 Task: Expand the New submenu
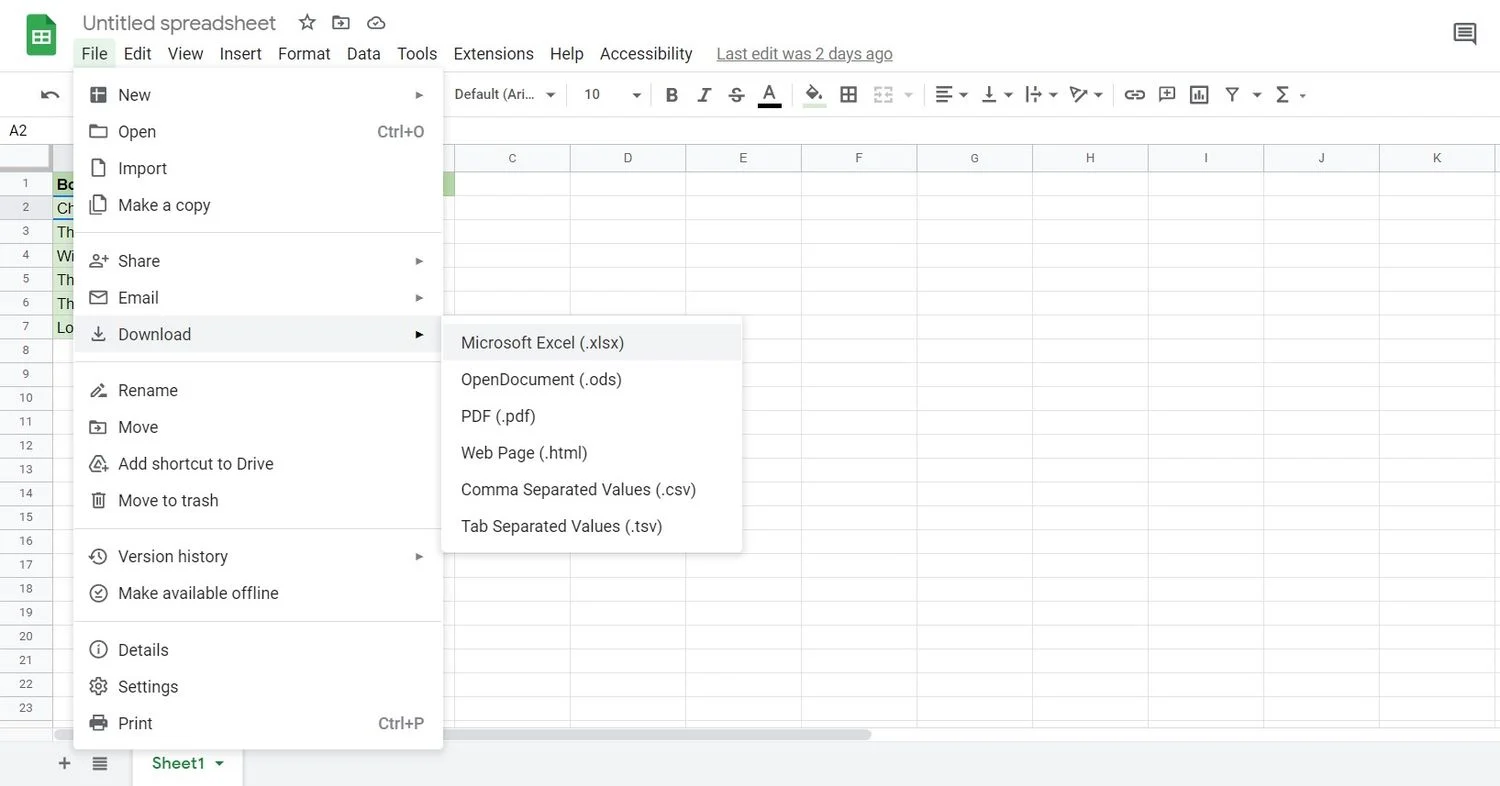(x=258, y=95)
